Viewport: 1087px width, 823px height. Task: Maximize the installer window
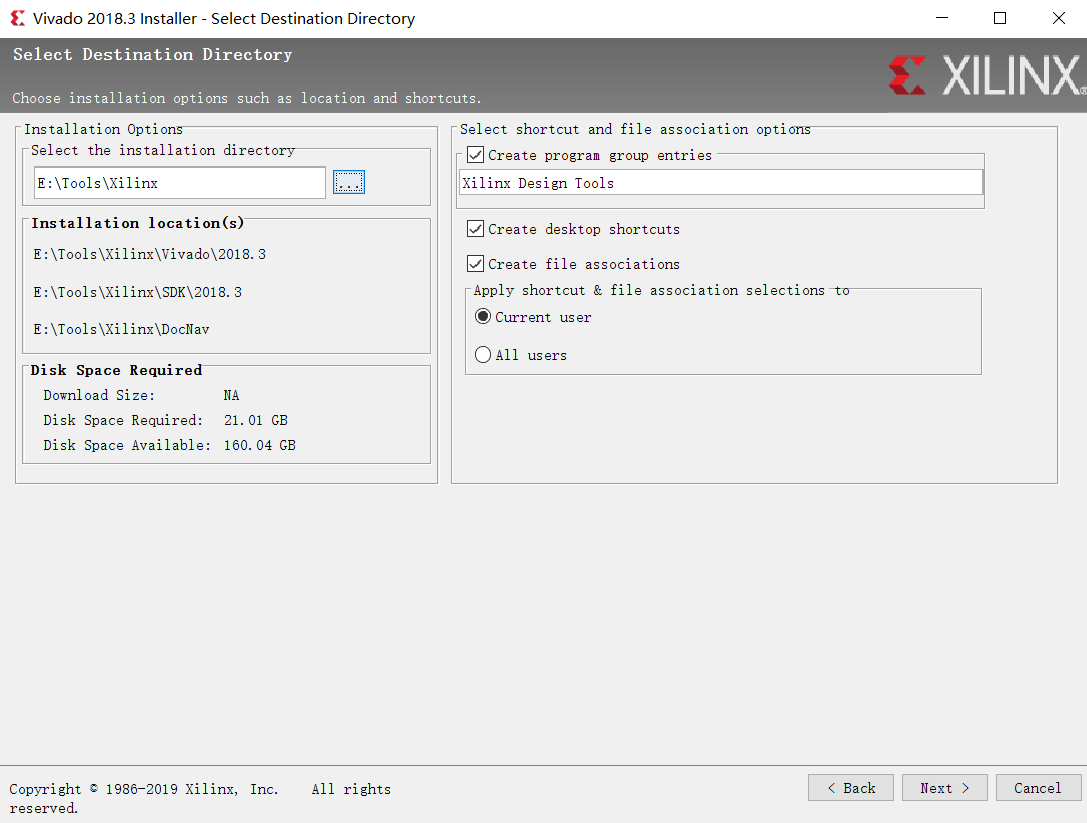pyautogui.click(x=1000, y=18)
